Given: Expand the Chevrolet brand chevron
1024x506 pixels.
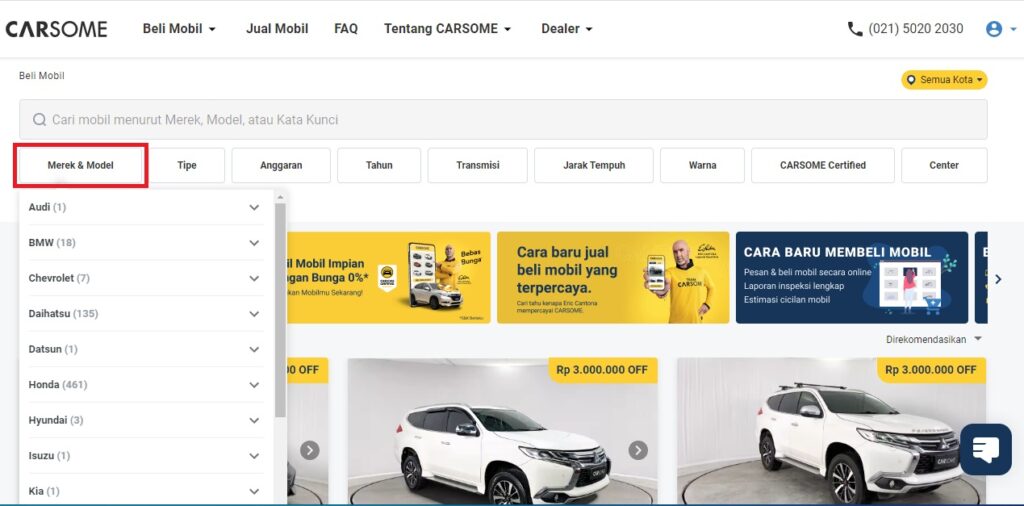Looking at the screenshot, I should coord(254,278).
